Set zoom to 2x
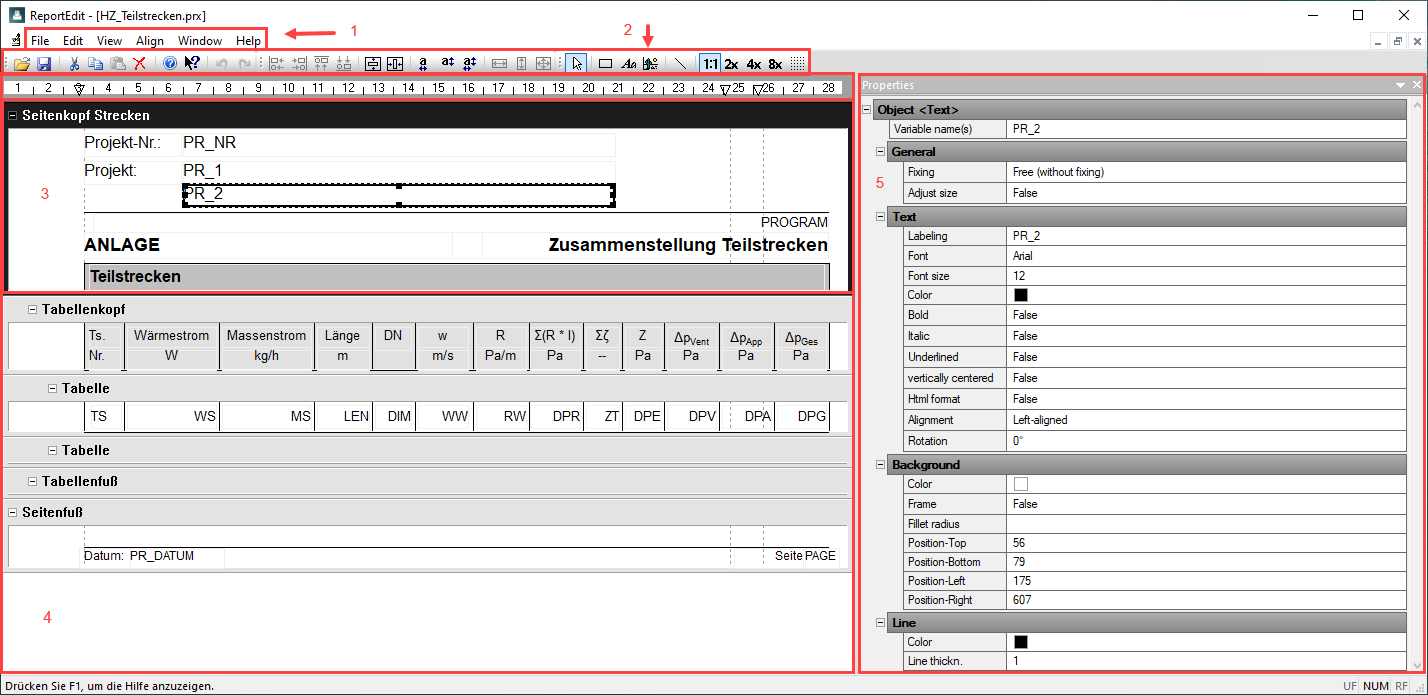Viewport: 1428px width, 695px height. [732, 63]
